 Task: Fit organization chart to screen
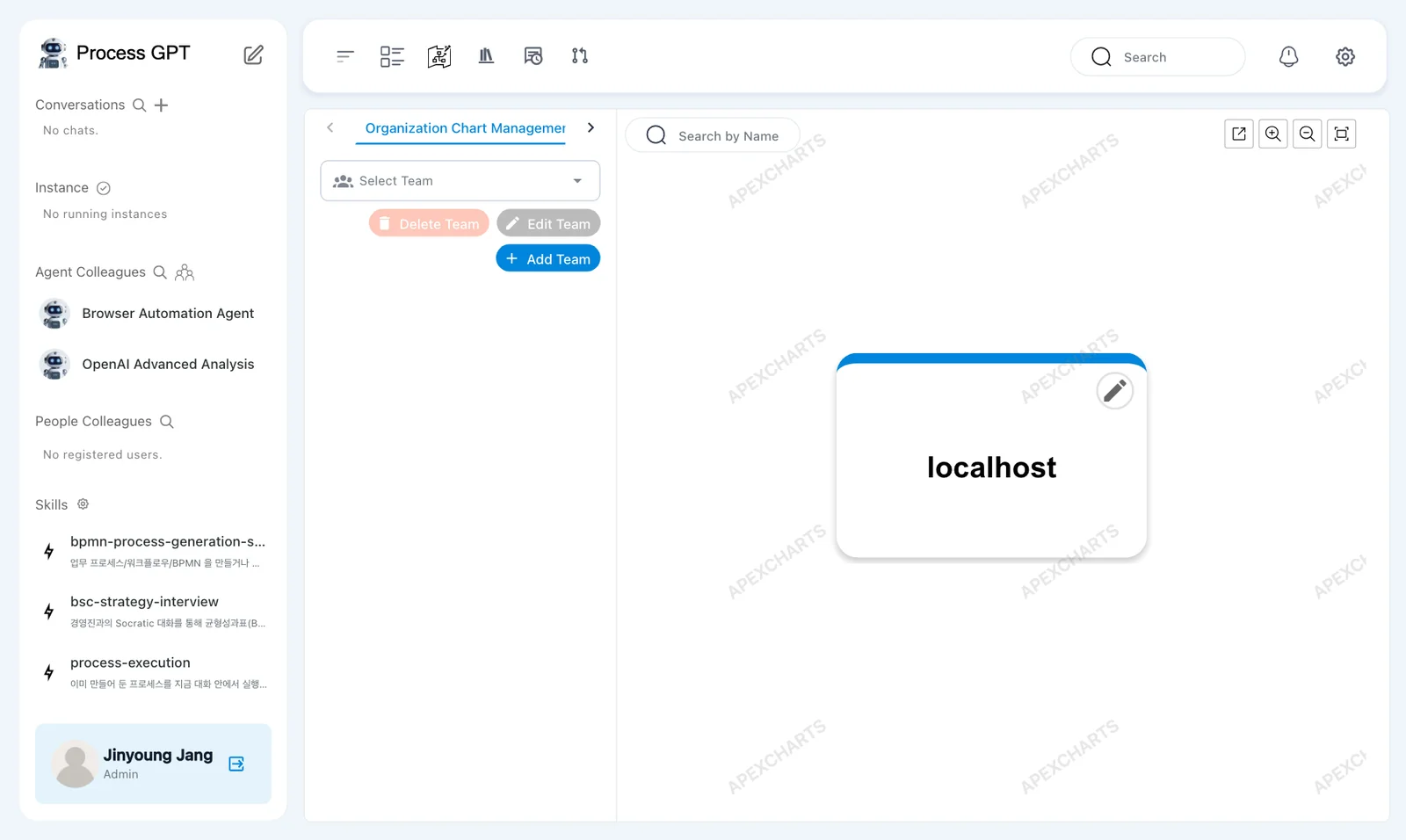coord(1342,134)
